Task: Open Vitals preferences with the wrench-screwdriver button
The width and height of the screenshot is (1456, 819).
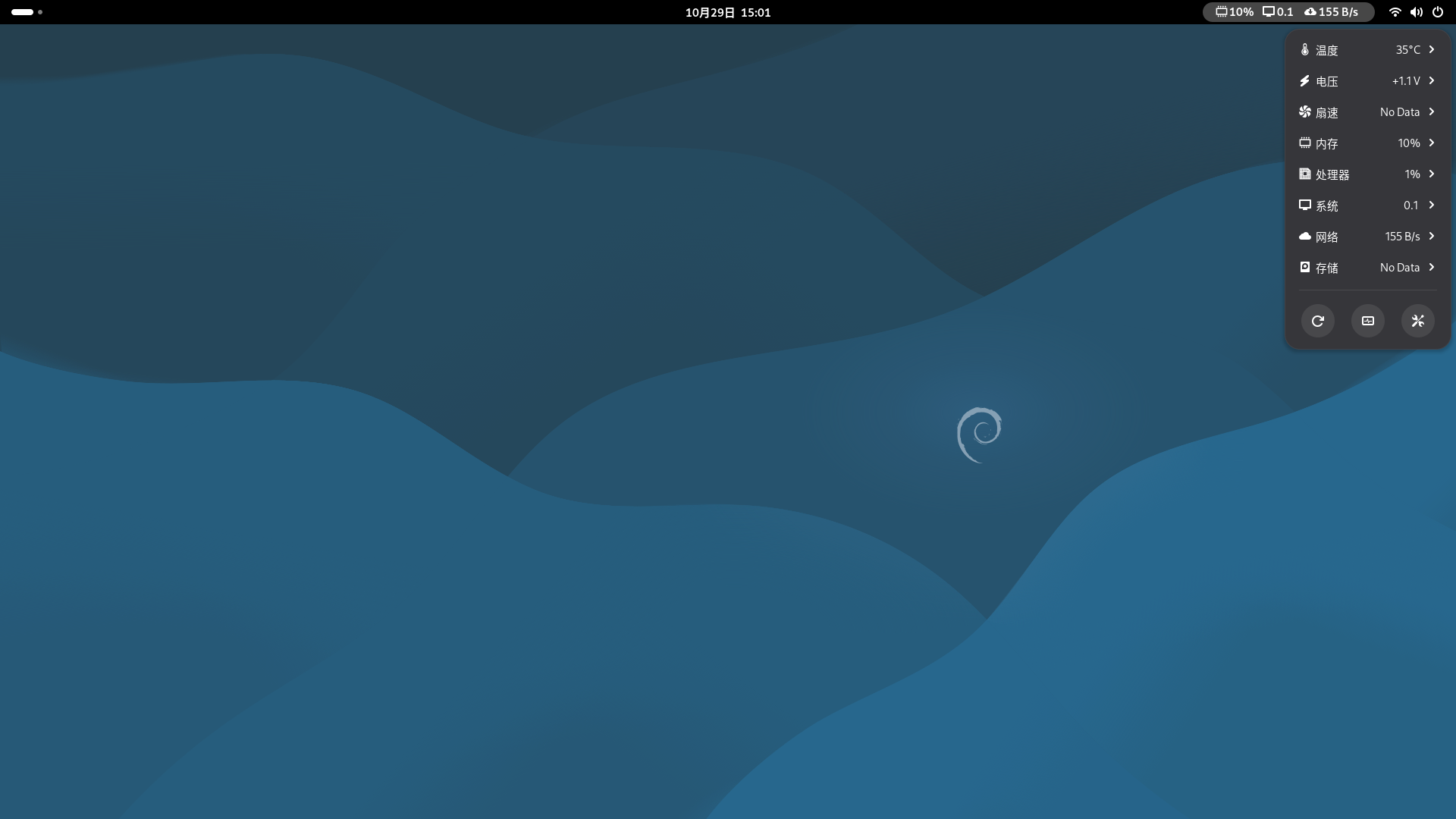Action: (x=1417, y=321)
